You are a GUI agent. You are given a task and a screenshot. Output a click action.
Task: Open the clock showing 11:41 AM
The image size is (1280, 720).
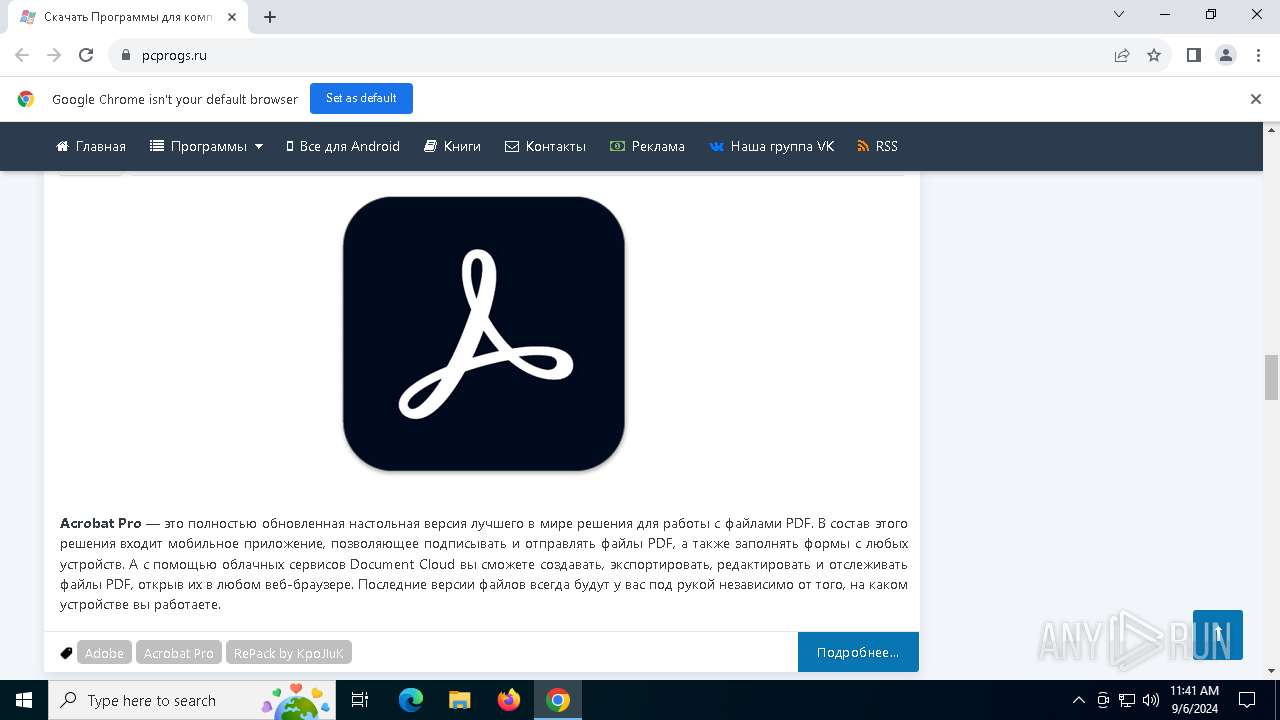[1195, 700]
